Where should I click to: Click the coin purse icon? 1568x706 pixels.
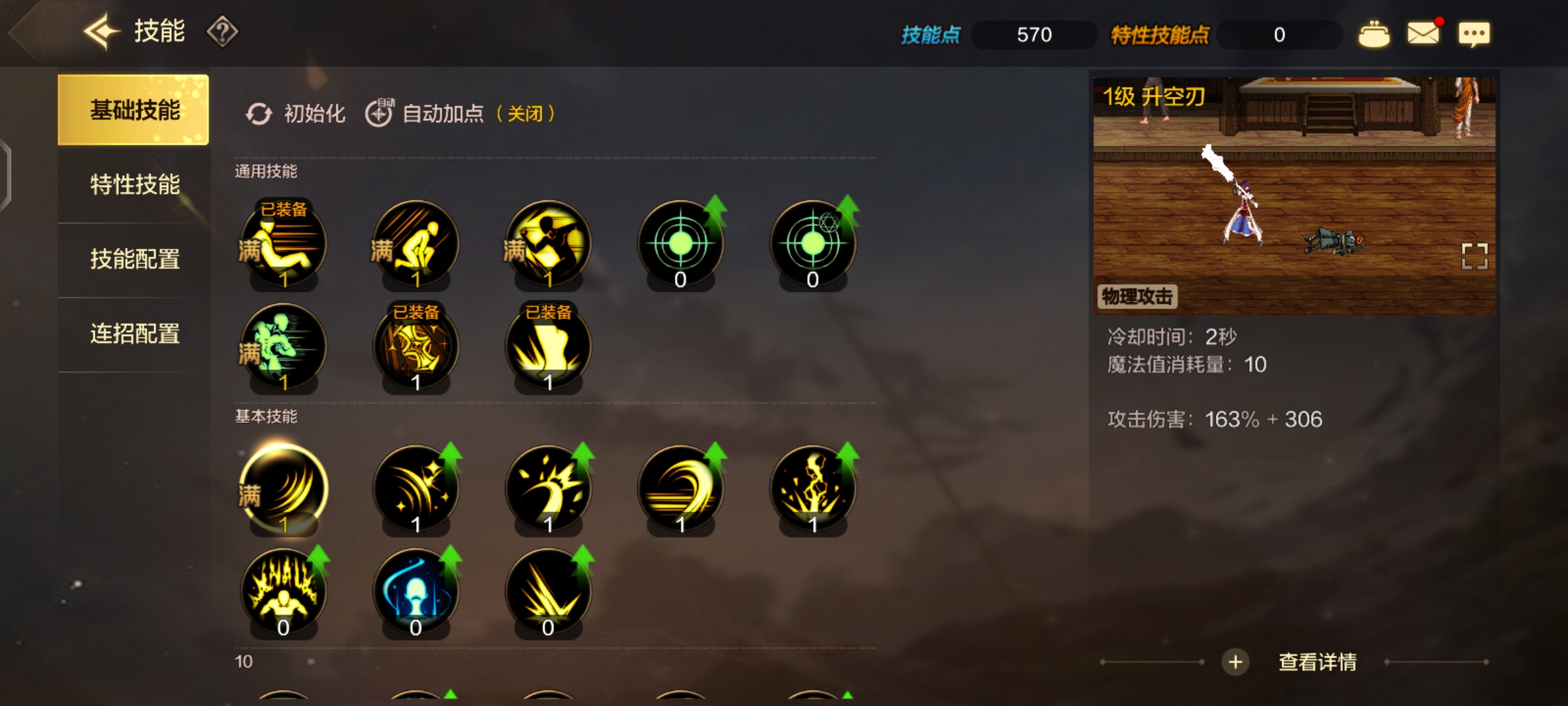[1374, 34]
